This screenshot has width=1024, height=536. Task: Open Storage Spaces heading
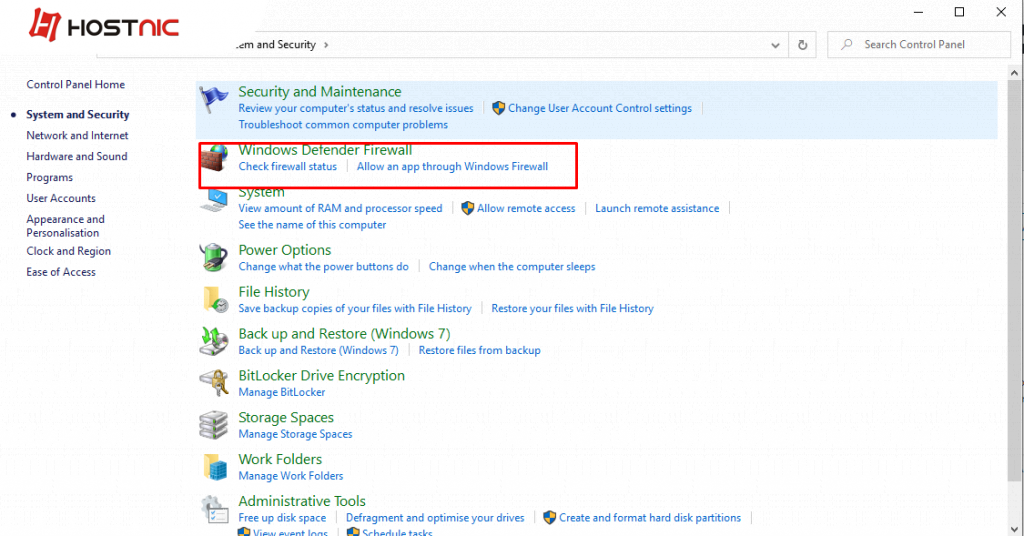click(286, 417)
